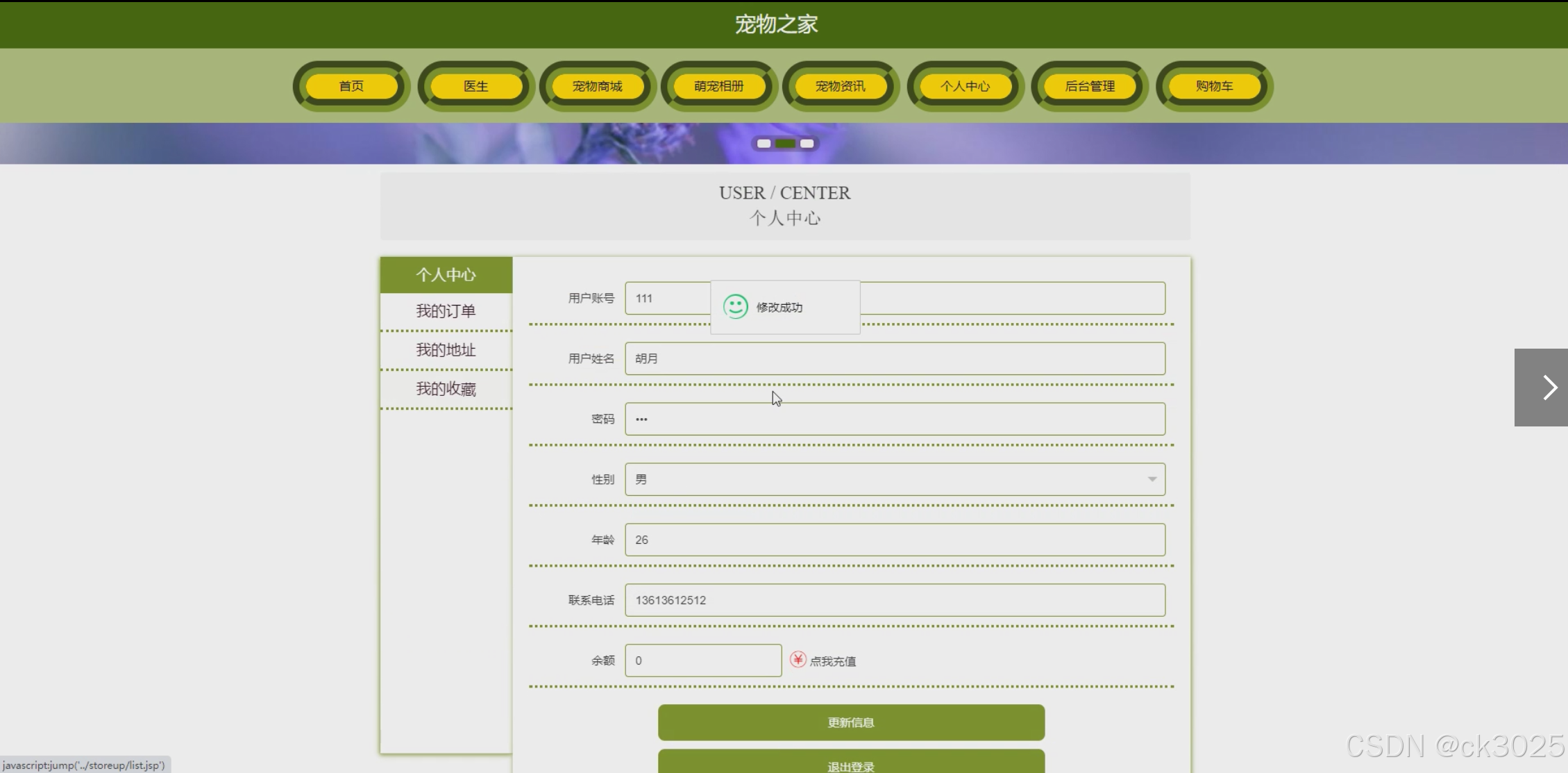Click 点我充值 recharge link
1568x773 pixels.
(833, 661)
